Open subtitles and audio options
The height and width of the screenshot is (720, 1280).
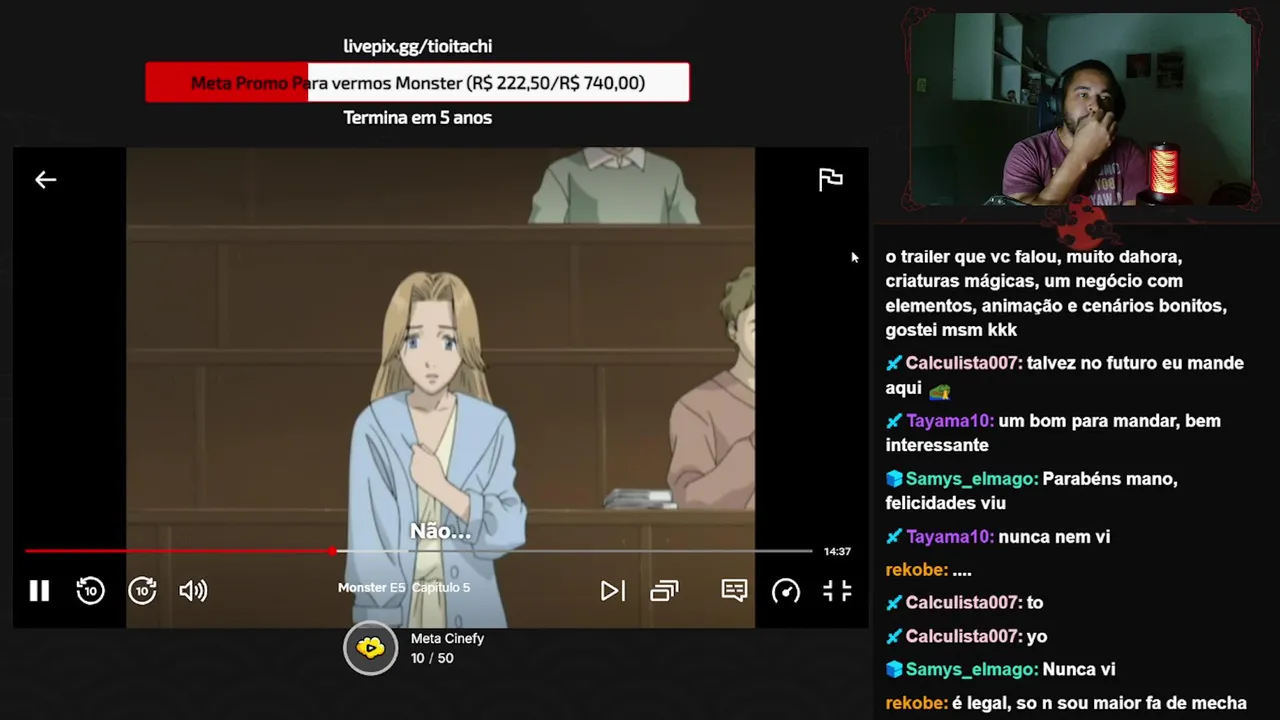point(734,591)
